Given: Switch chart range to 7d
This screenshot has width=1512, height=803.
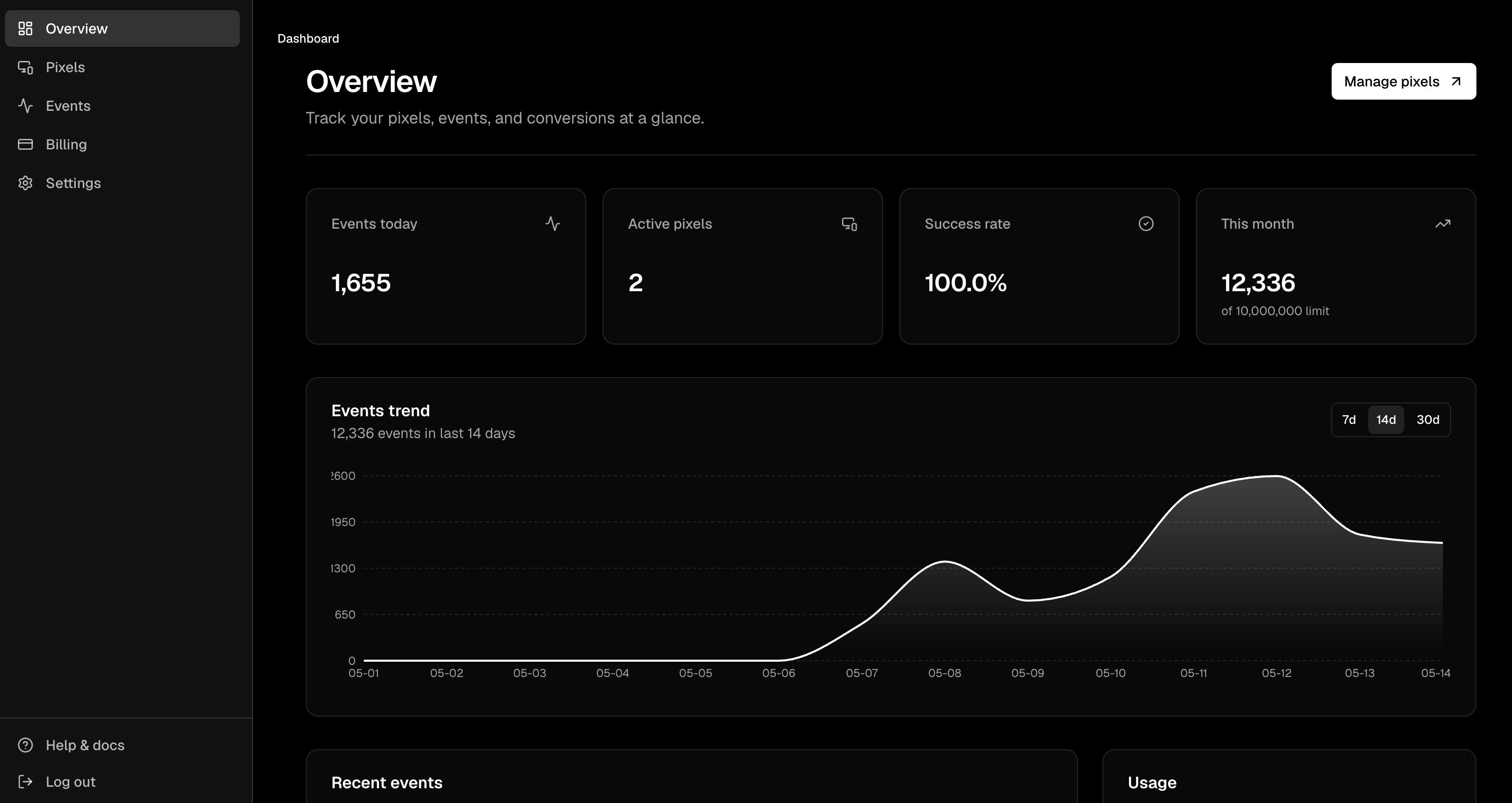Looking at the screenshot, I should 1349,419.
